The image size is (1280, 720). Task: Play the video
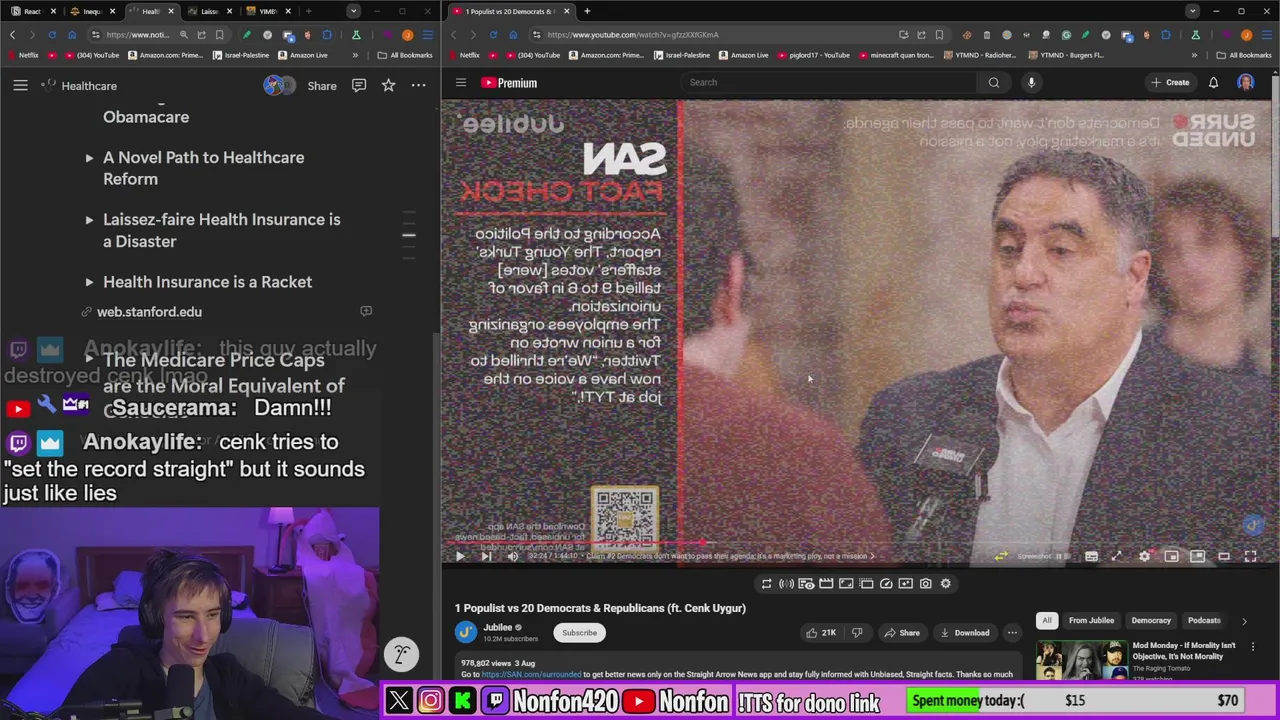[x=460, y=556]
